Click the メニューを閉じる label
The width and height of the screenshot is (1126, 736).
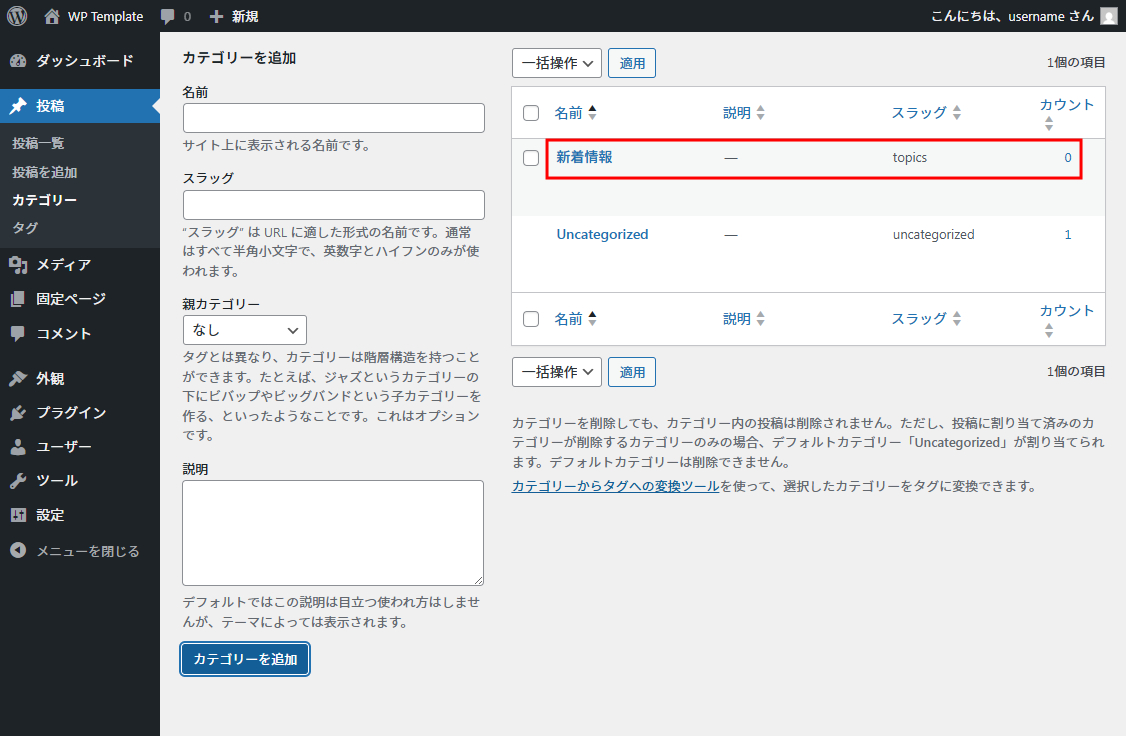(88, 551)
